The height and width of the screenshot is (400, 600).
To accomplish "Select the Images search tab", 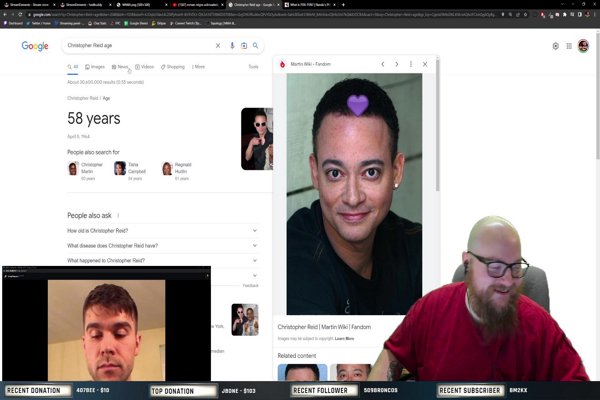I will tap(95, 67).
